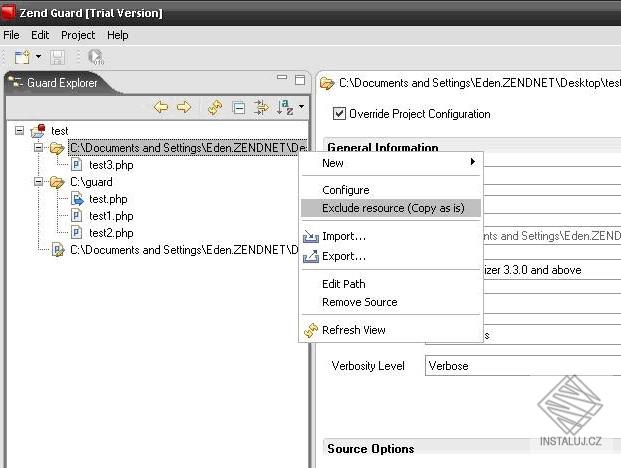
Task: Click the Link with Editor arrows icon
Action: [261, 107]
